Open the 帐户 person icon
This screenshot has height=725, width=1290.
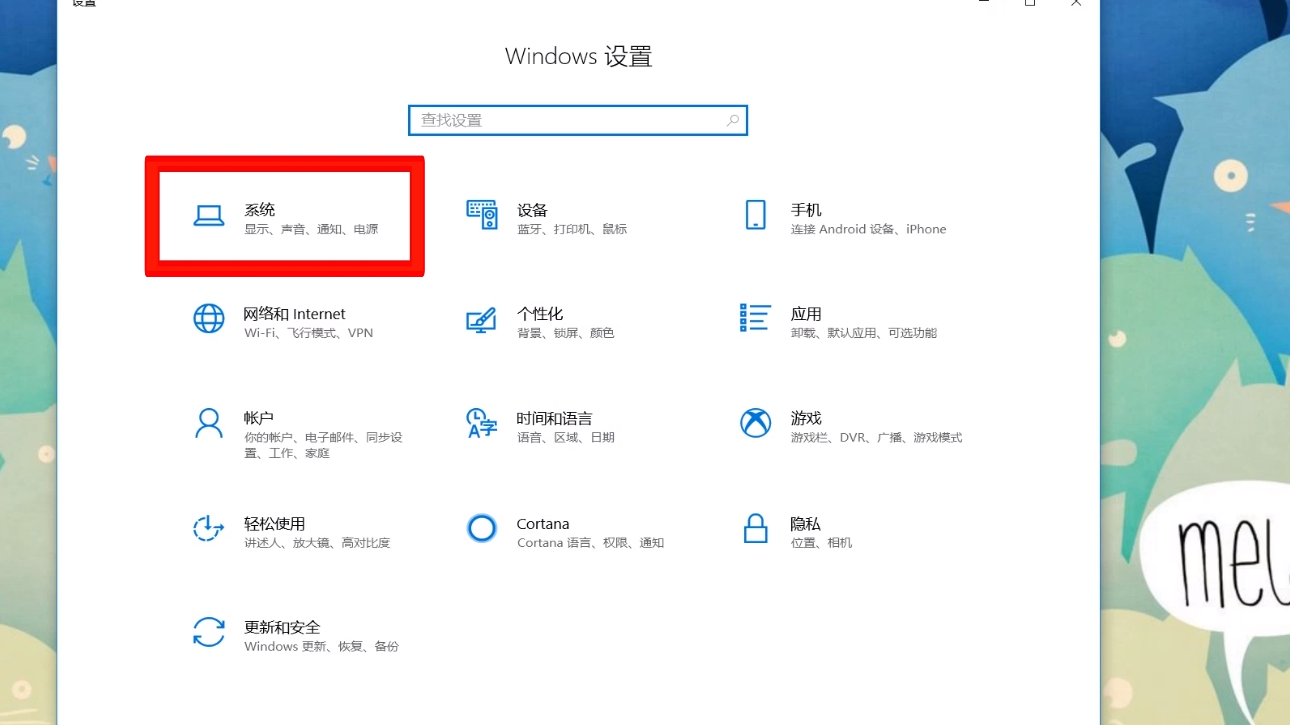click(209, 423)
